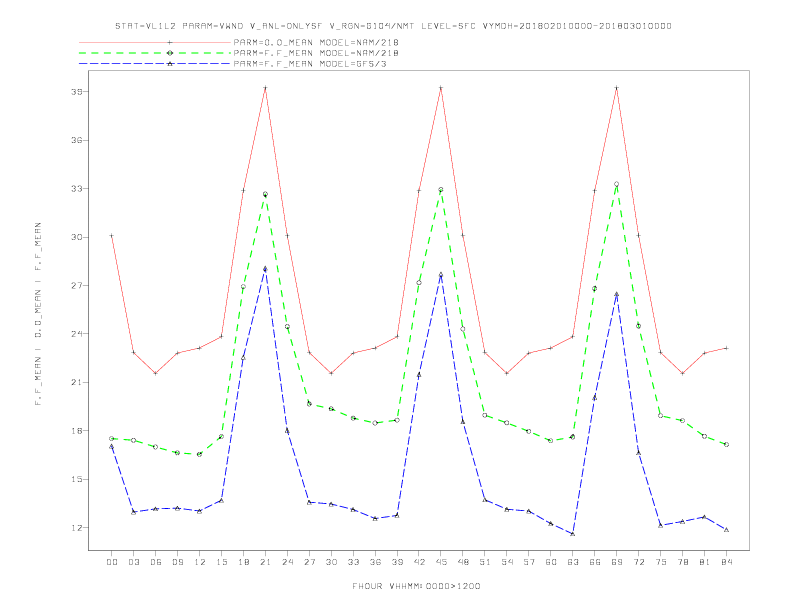
Task: Click x-axis tick label 33
Action: point(353,562)
